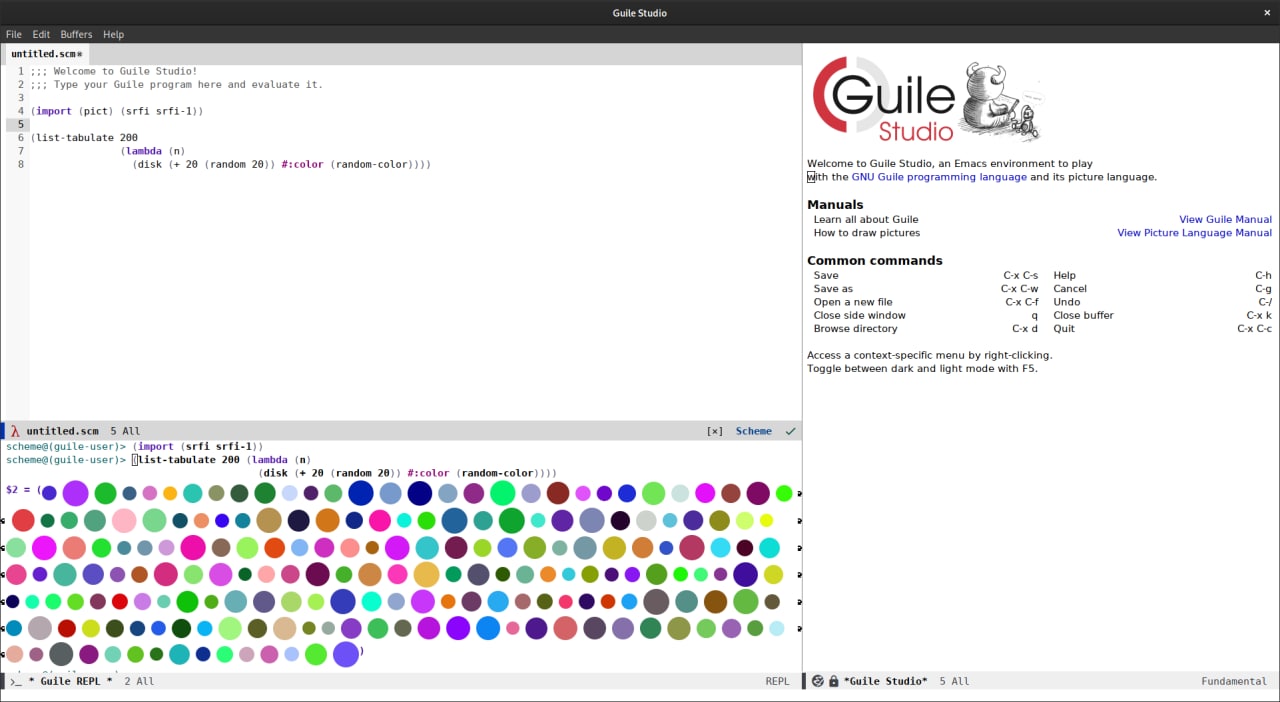The height and width of the screenshot is (702, 1280).
Task: Click the REPL mode indicator
Action: click(x=777, y=681)
